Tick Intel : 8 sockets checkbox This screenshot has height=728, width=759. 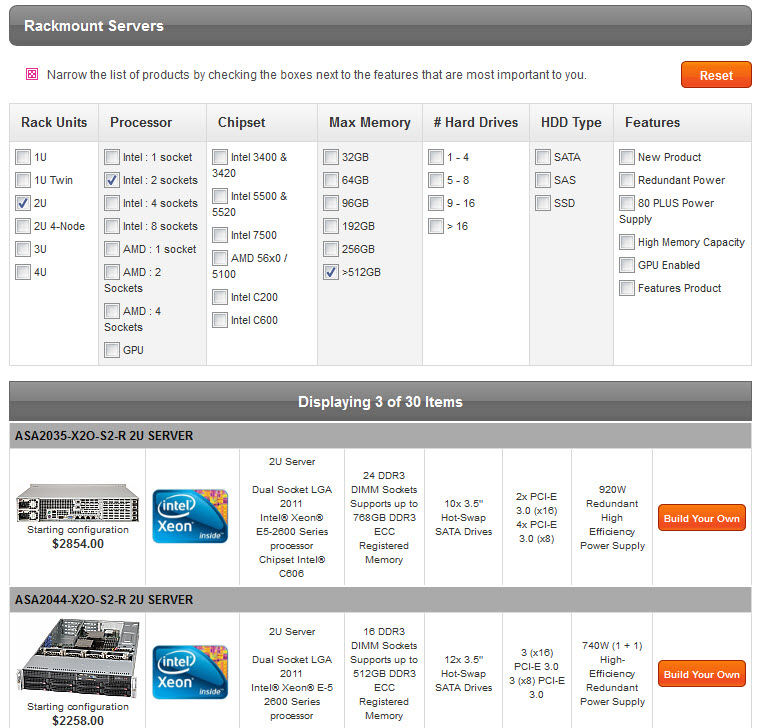pyautogui.click(x=112, y=226)
